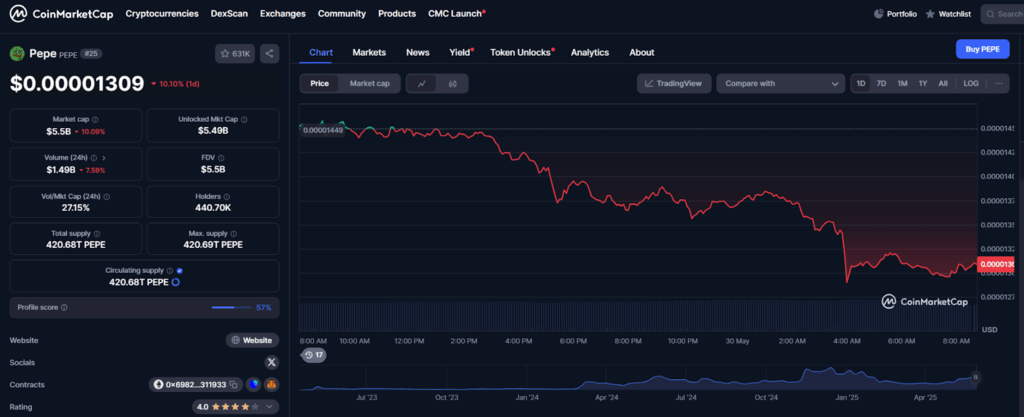Click the current price tag on chart axis
1024x417 pixels.
pyautogui.click(x=997, y=264)
